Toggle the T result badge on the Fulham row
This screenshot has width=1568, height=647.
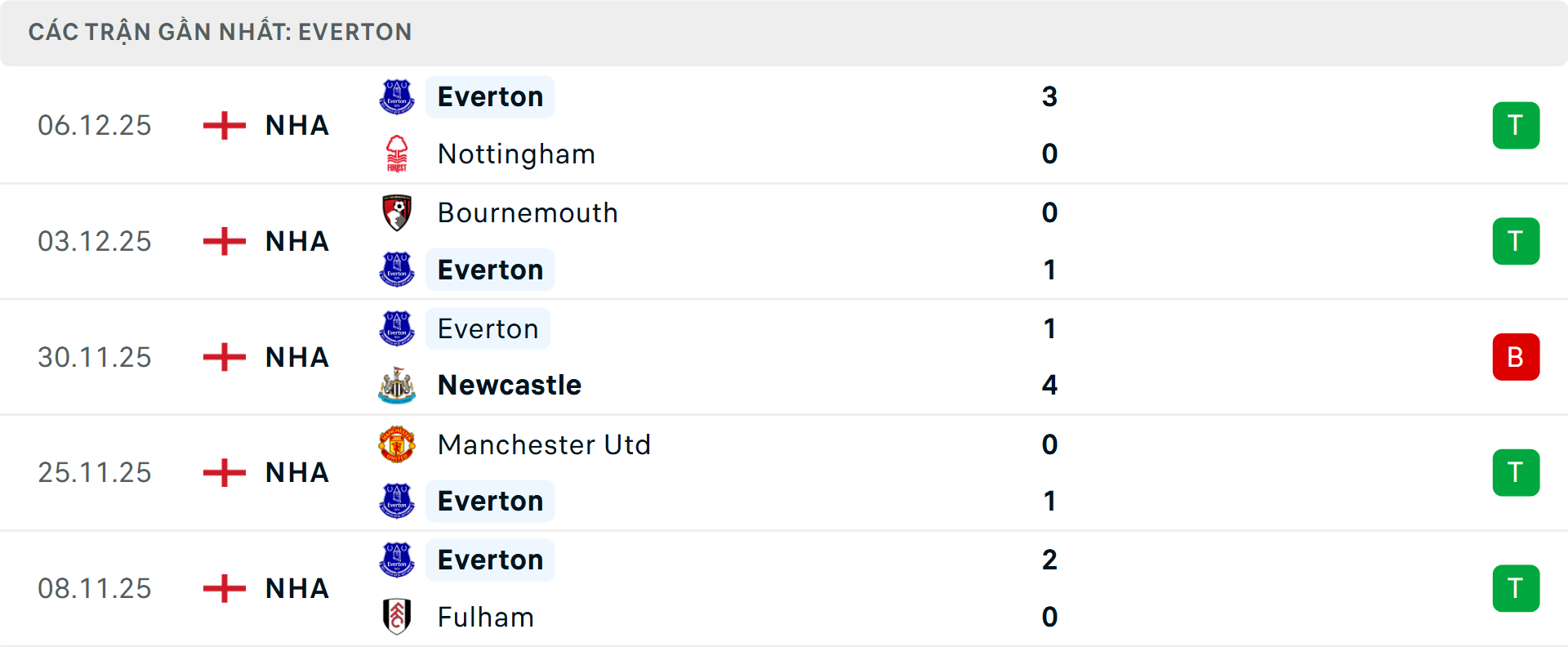[1517, 588]
